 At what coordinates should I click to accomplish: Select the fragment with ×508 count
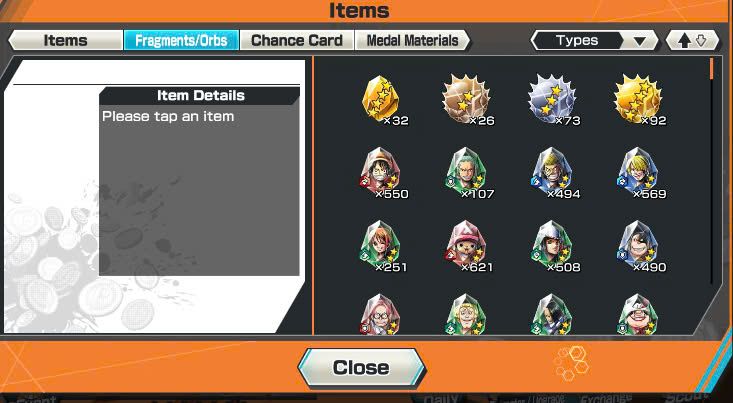[553, 246]
